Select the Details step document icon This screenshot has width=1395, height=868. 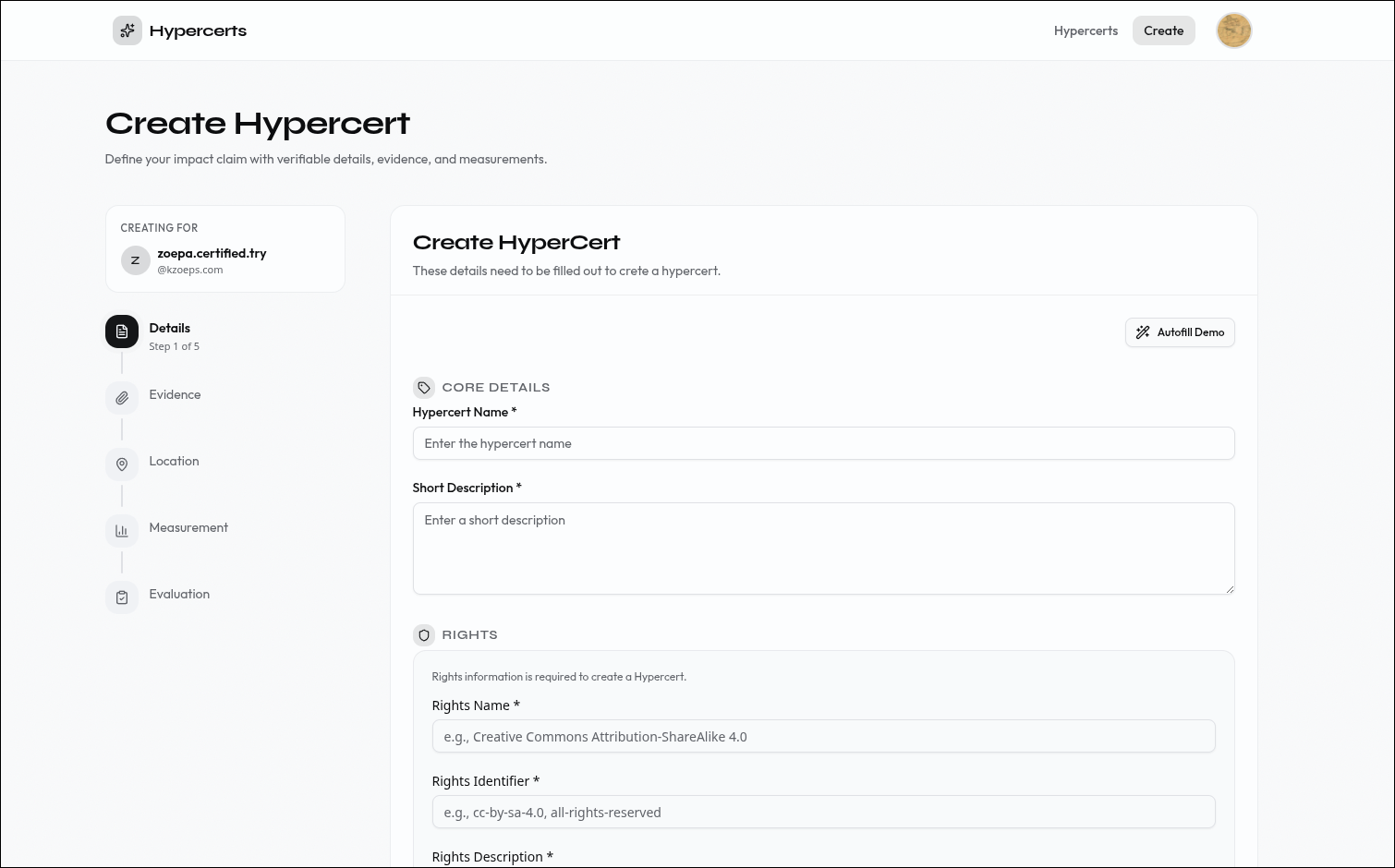[122, 332]
